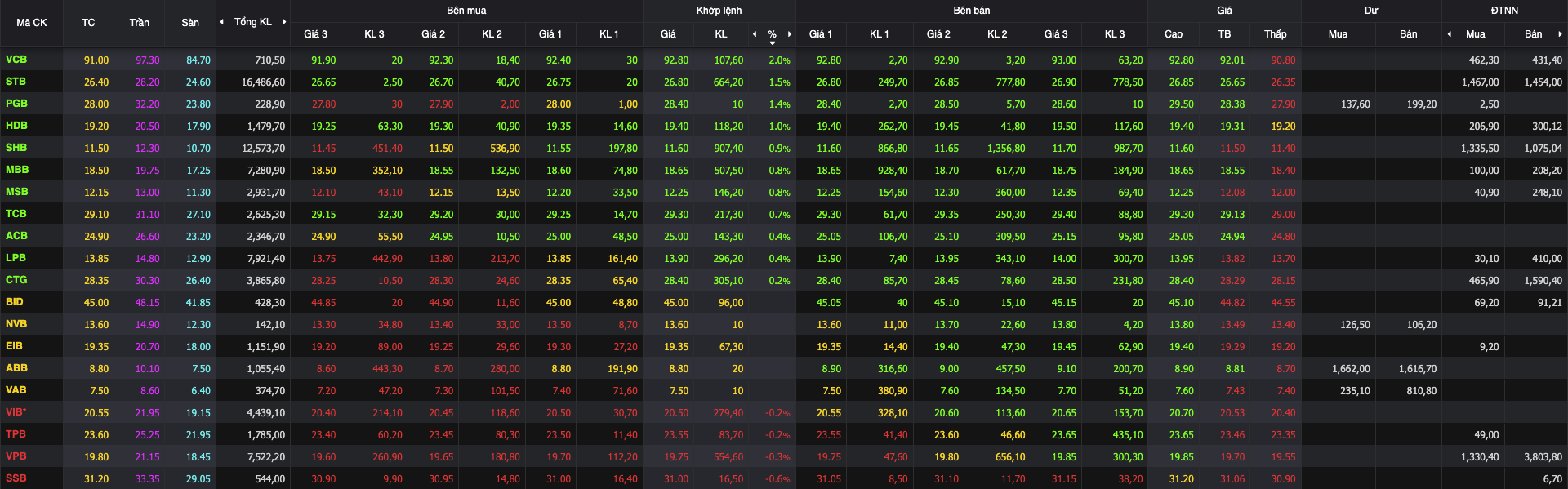Select the ABB stock code
The width and height of the screenshot is (1568, 489).
click(x=16, y=368)
